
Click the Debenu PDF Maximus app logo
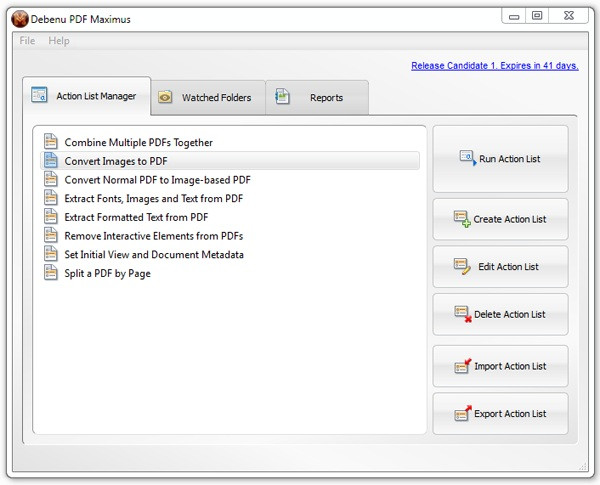point(20,19)
